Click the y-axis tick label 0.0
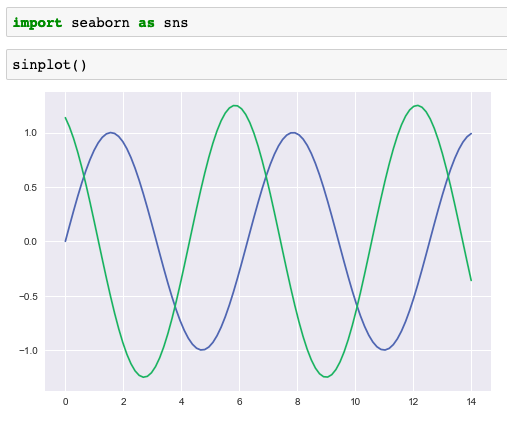Screen dimensions: 507x421 tap(30, 242)
